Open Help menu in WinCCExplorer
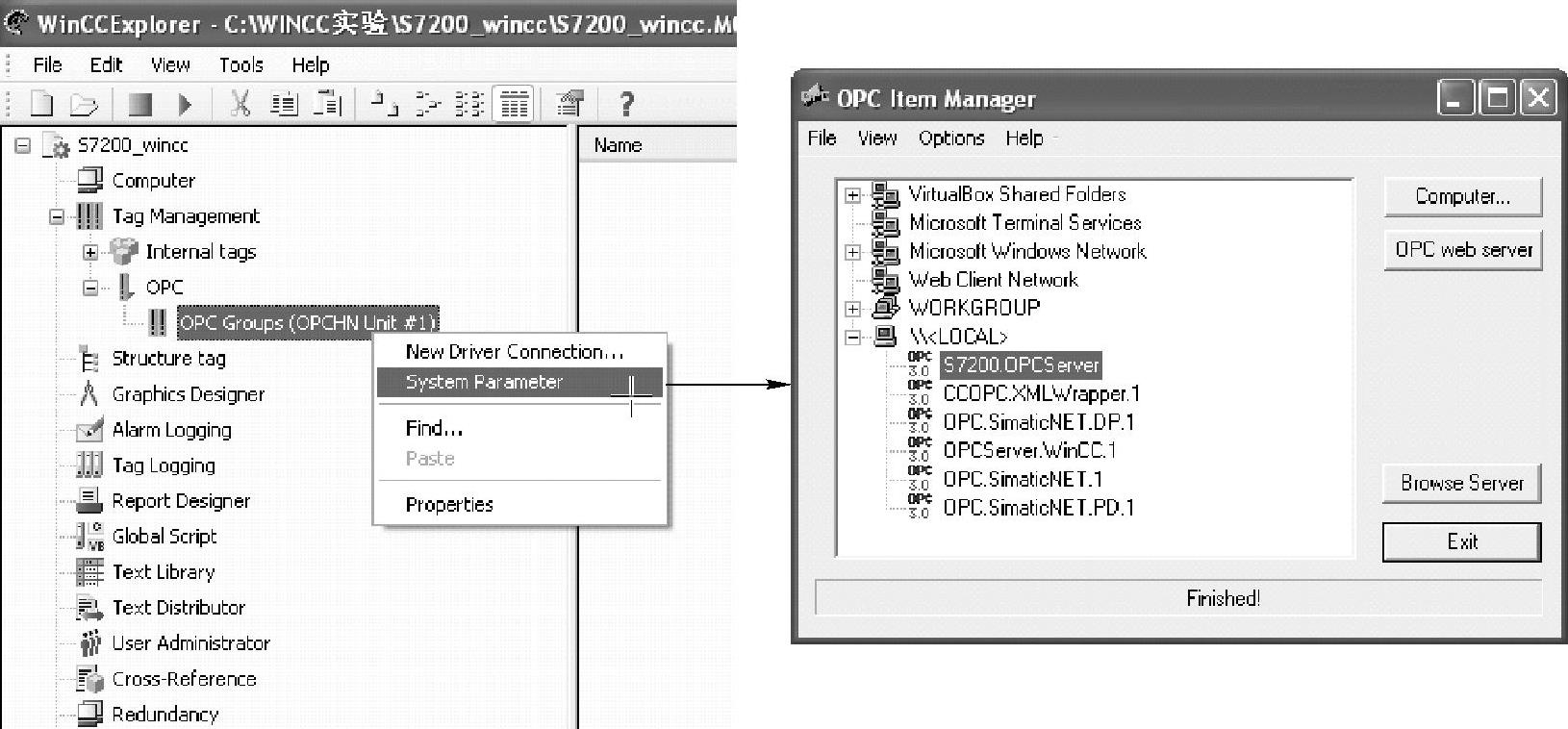This screenshot has height=729, width=1568. (311, 64)
